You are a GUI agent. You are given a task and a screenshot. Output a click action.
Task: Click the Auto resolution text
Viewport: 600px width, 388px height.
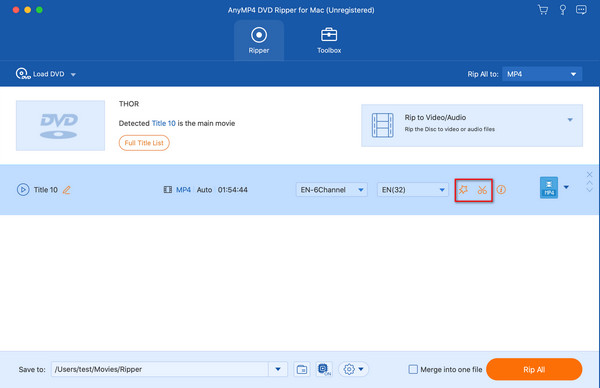(204, 190)
